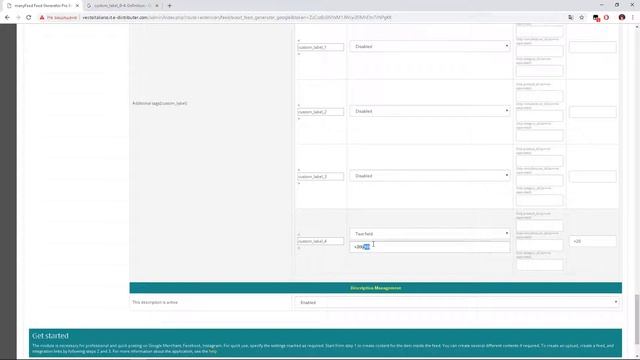Click the rightmost field in custom_label_4 row

tap(593, 241)
